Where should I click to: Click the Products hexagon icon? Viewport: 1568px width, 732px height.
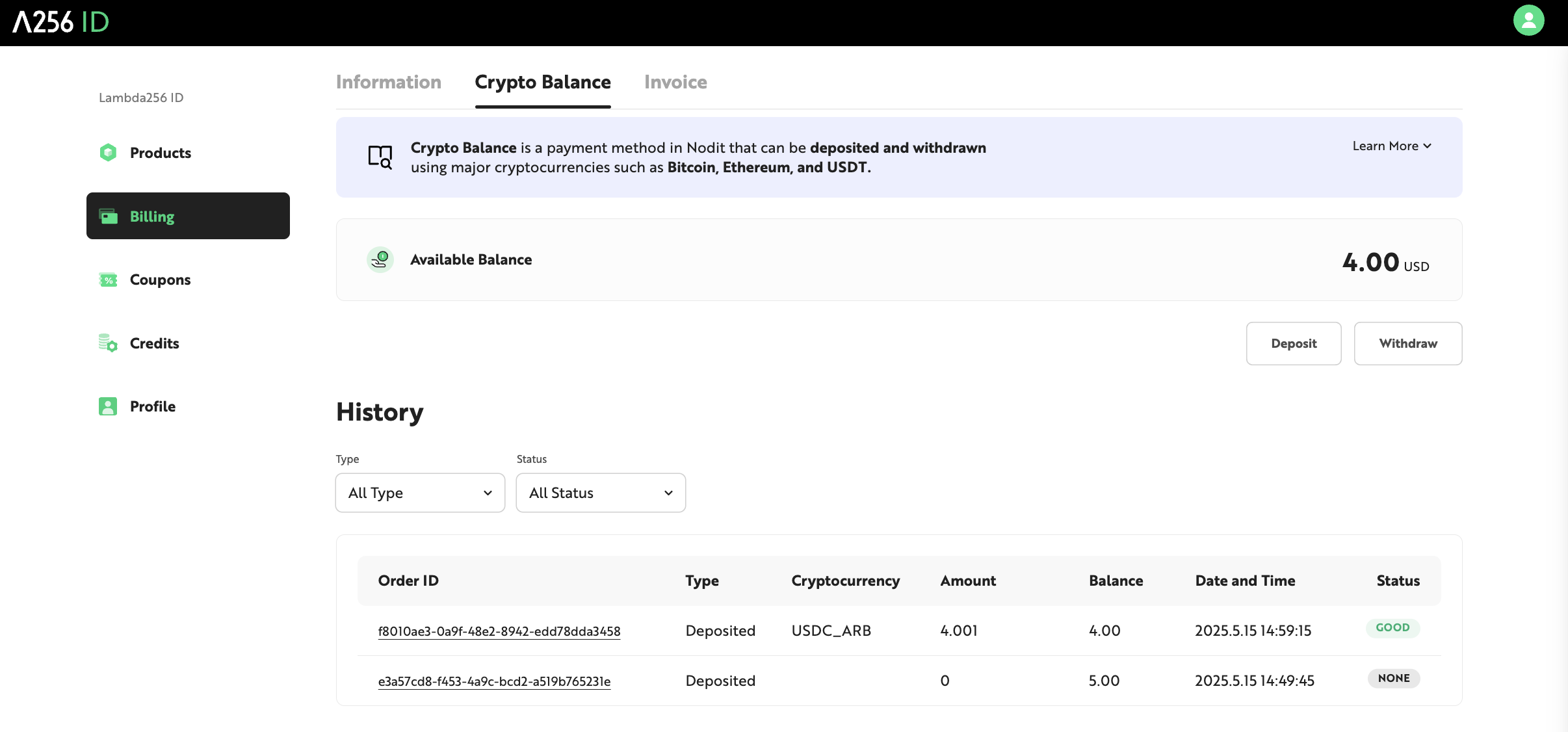[x=108, y=153]
